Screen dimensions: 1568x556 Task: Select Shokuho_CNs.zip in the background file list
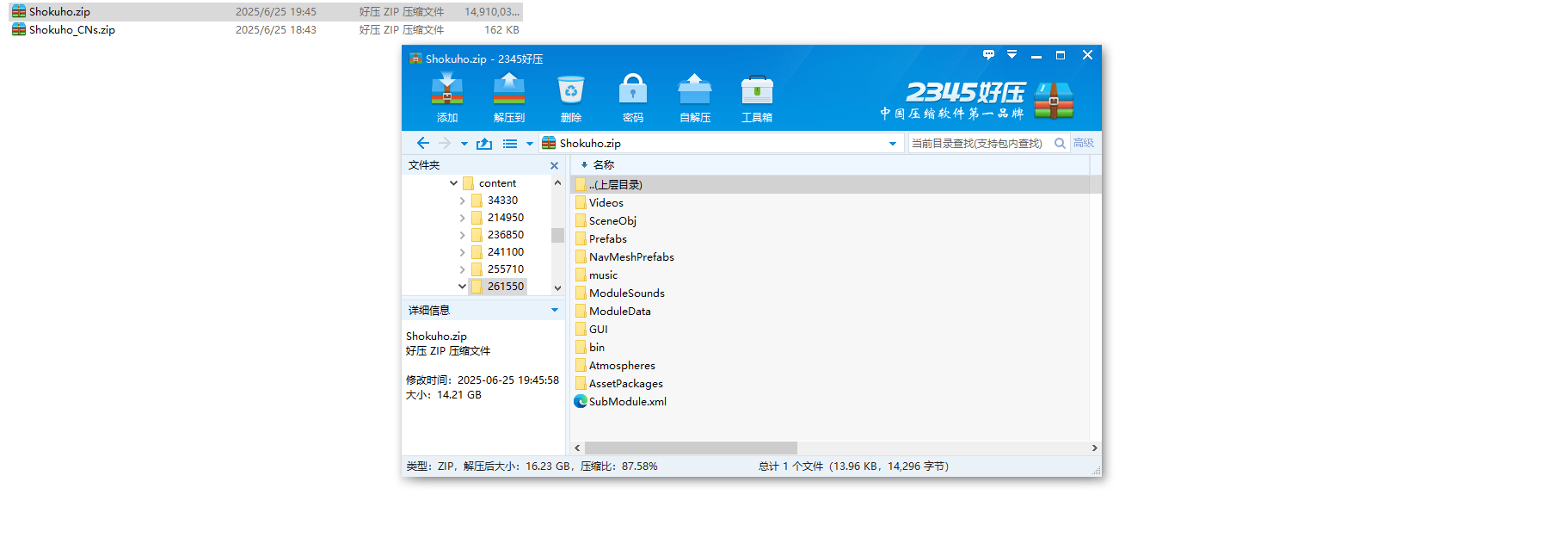point(266,30)
